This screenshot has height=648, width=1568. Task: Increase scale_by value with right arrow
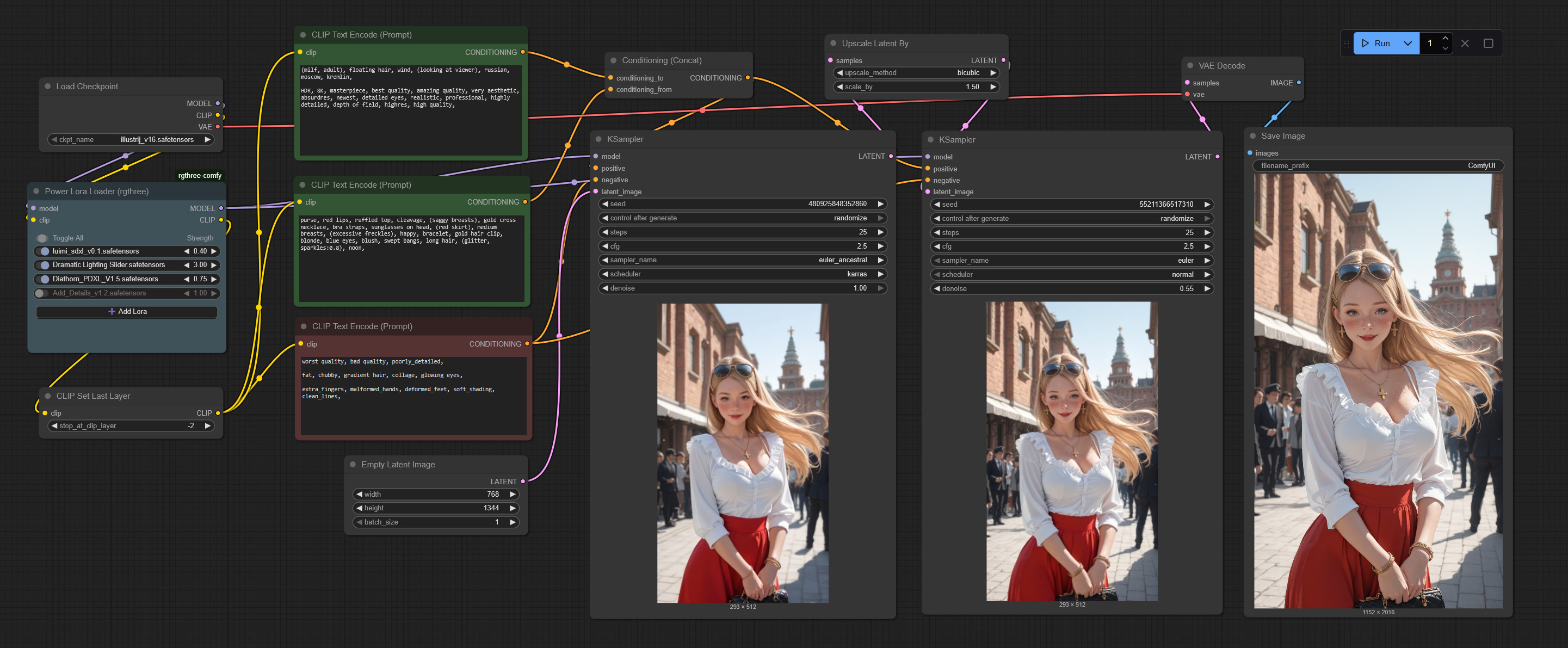tap(993, 87)
